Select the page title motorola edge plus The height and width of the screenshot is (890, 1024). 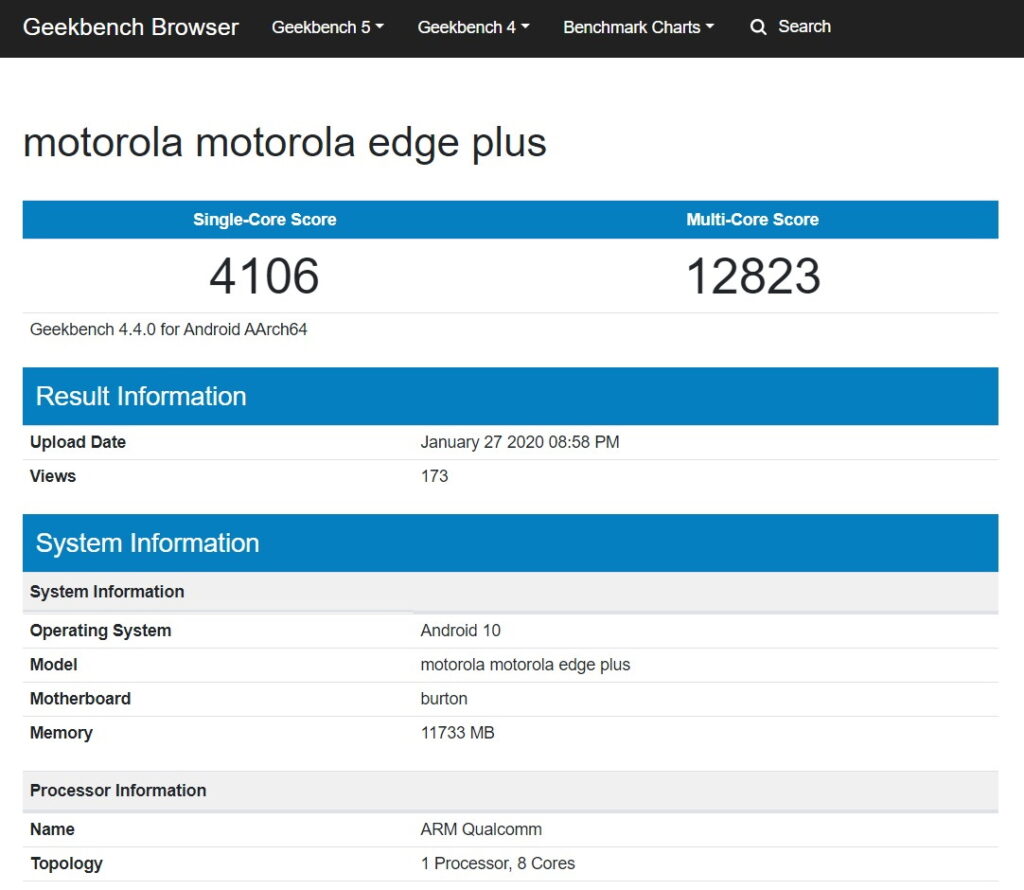click(285, 142)
